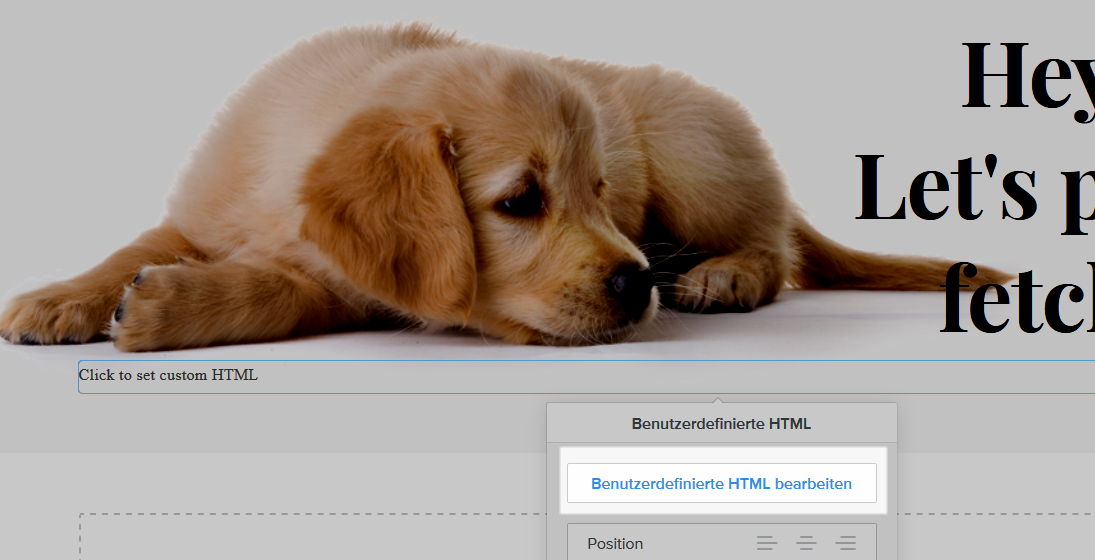Viewport: 1095px width, 560px height.
Task: Click the 'Click to set custom HTML' element
Action: tap(587, 377)
